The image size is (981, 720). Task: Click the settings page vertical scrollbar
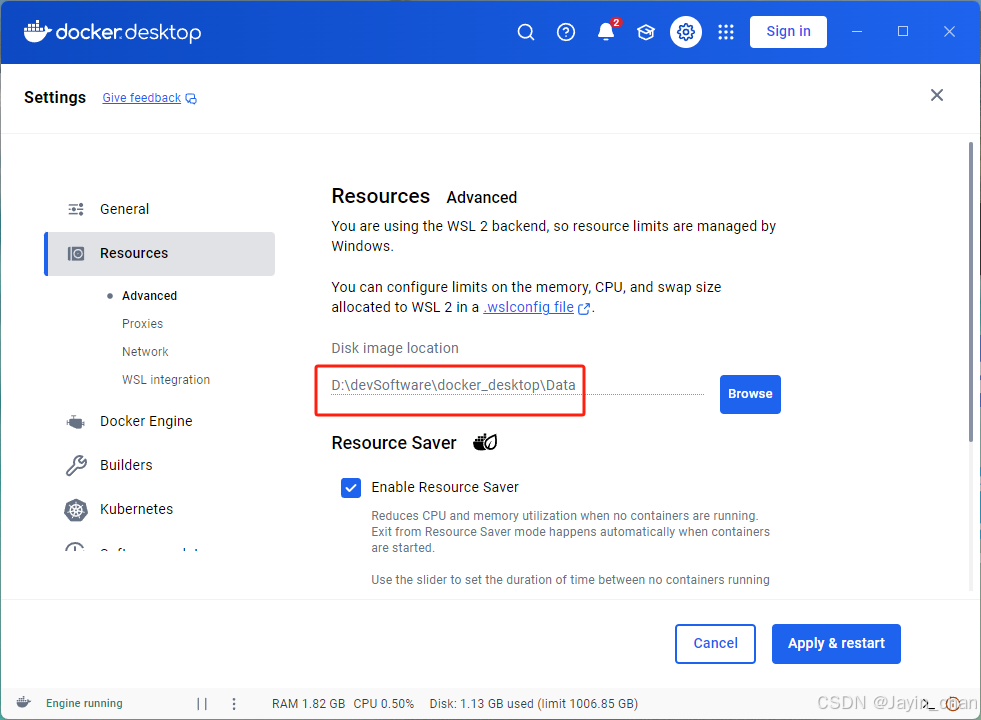coord(970,292)
